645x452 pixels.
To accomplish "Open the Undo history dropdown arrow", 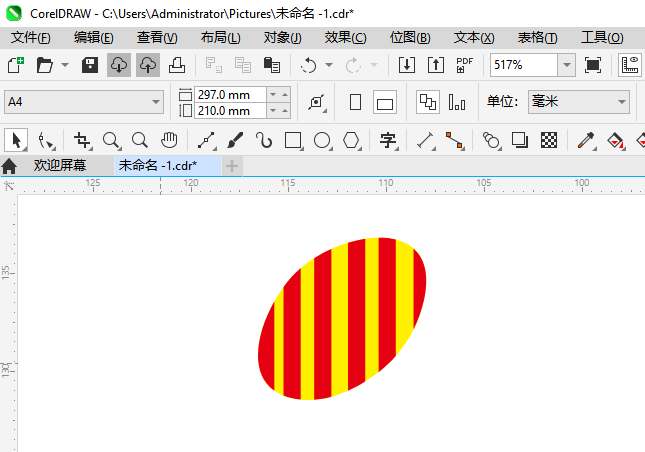I will click(329, 65).
